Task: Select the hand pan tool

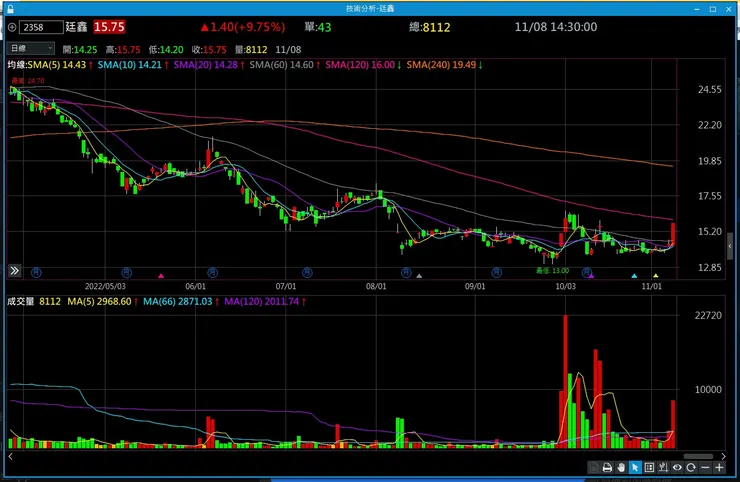Action: [x=621, y=467]
